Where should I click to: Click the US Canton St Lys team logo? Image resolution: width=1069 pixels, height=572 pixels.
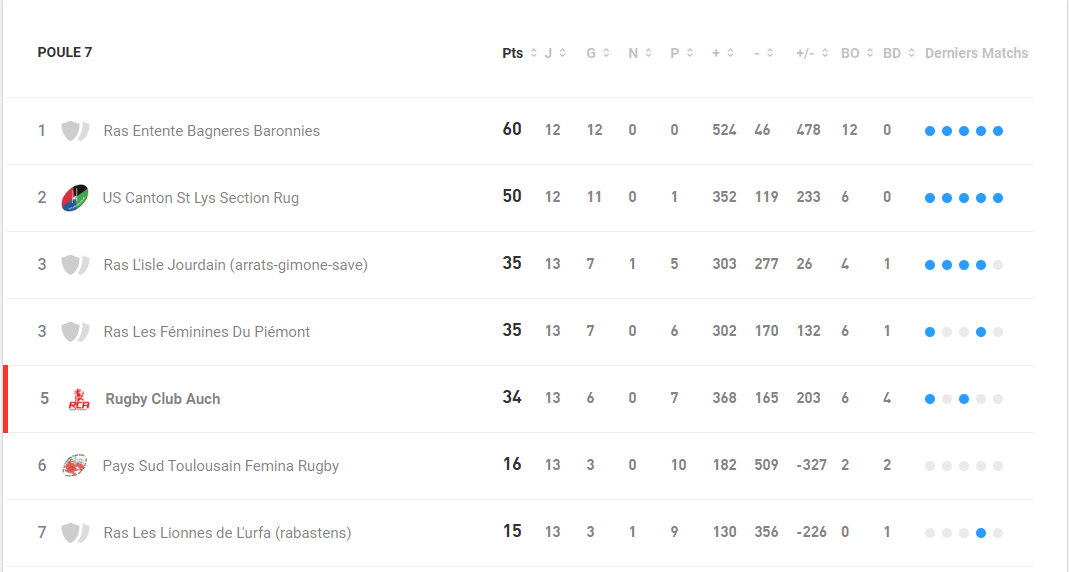pyautogui.click(x=74, y=198)
